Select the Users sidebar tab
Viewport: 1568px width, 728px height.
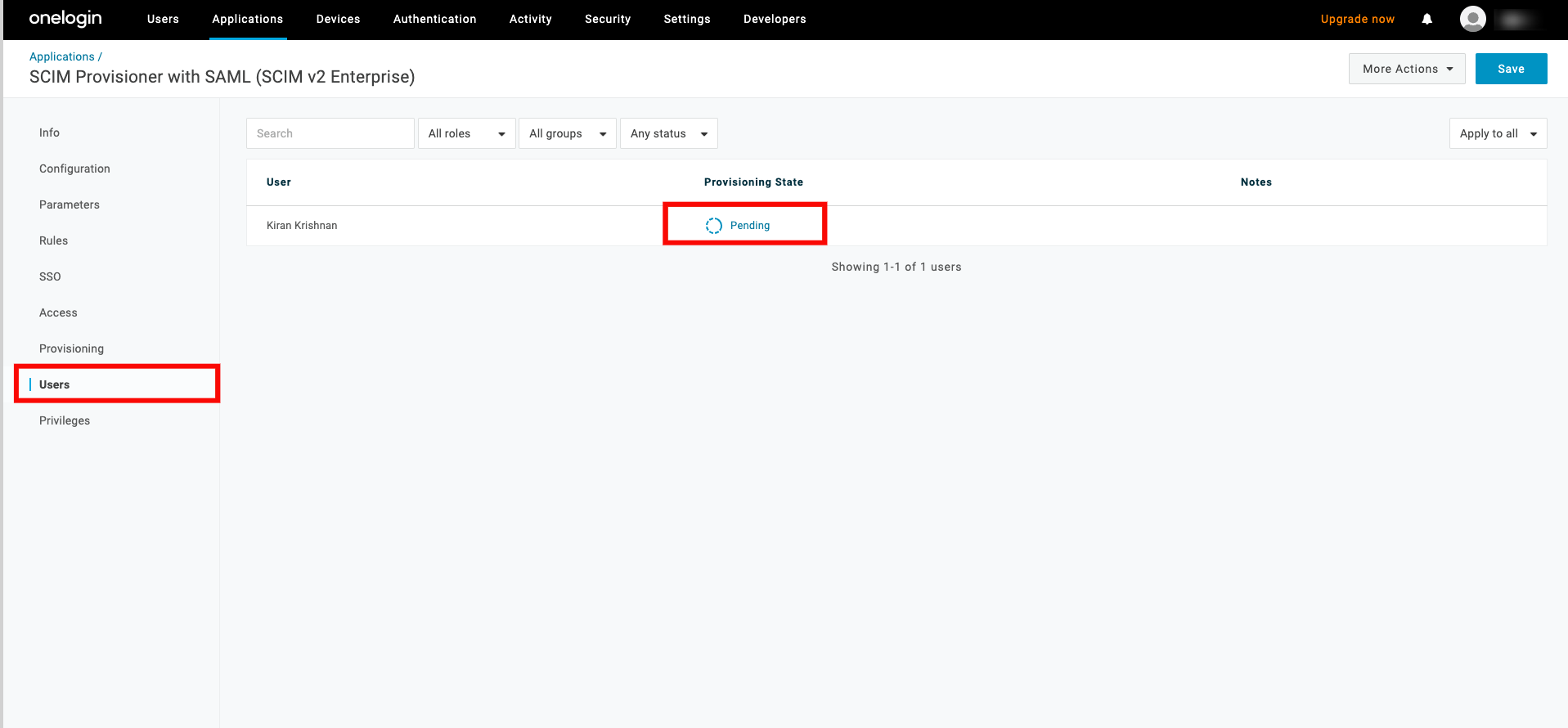tap(54, 384)
